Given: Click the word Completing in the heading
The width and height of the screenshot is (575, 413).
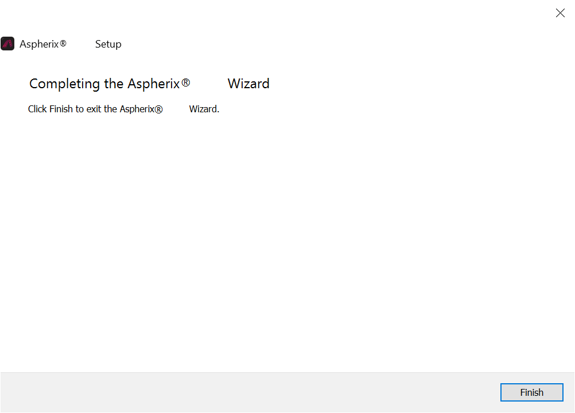Looking at the screenshot, I should (65, 84).
